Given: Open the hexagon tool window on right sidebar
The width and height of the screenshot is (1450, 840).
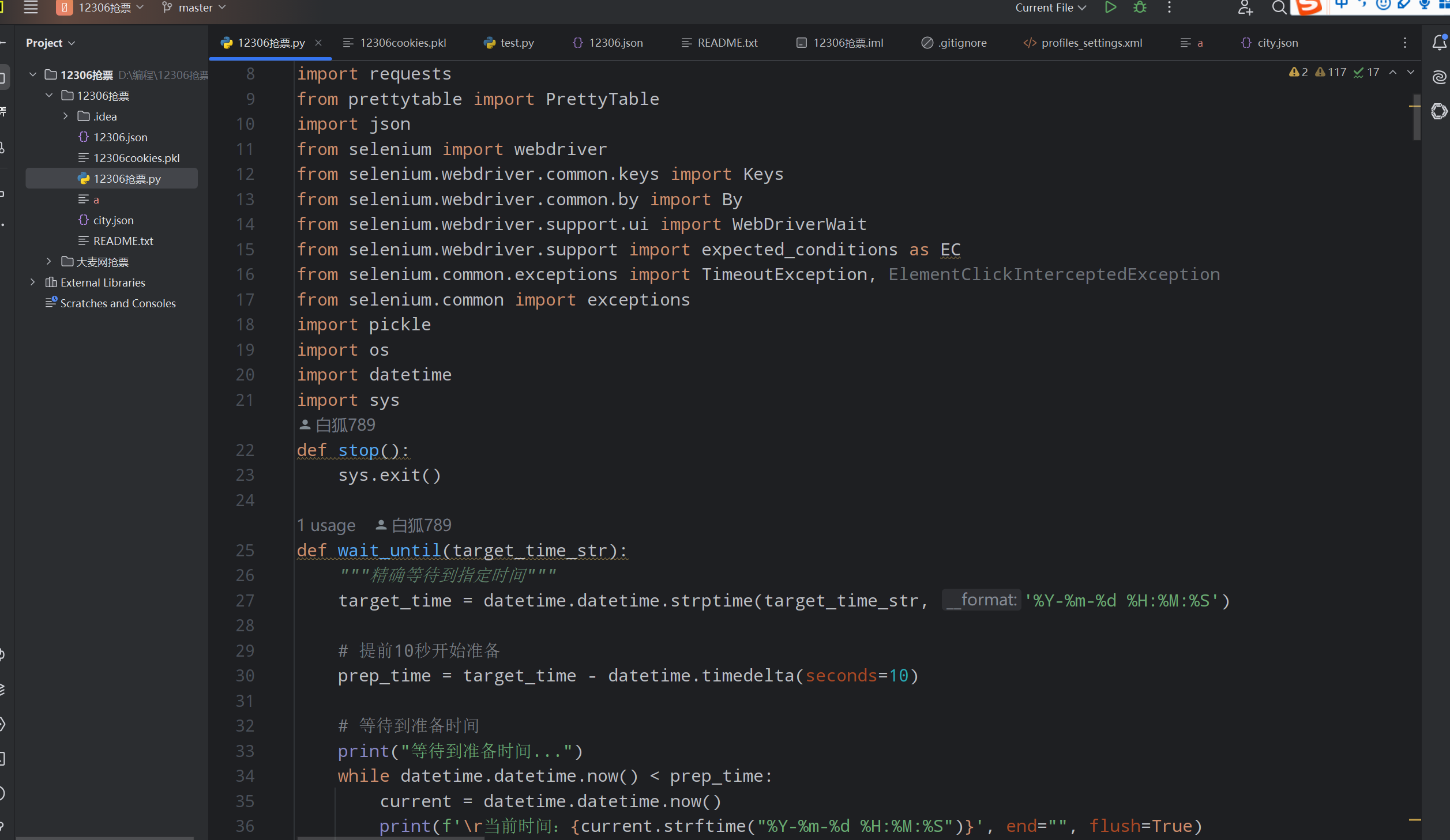Looking at the screenshot, I should [x=1439, y=111].
